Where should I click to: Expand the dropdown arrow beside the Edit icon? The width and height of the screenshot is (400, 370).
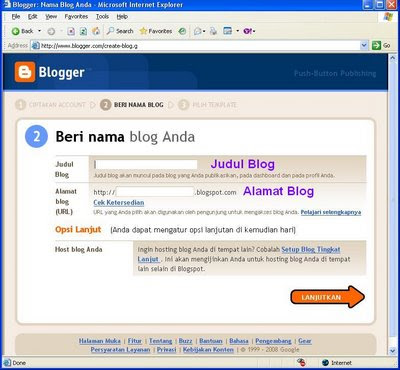click(238, 31)
